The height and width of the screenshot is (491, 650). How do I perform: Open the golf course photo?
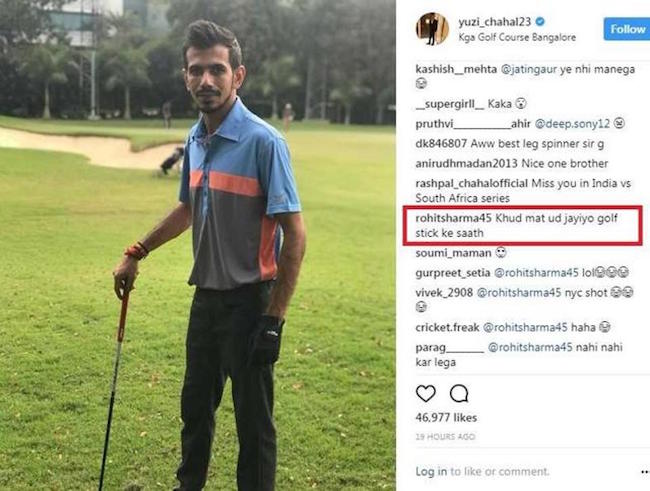[198, 246]
